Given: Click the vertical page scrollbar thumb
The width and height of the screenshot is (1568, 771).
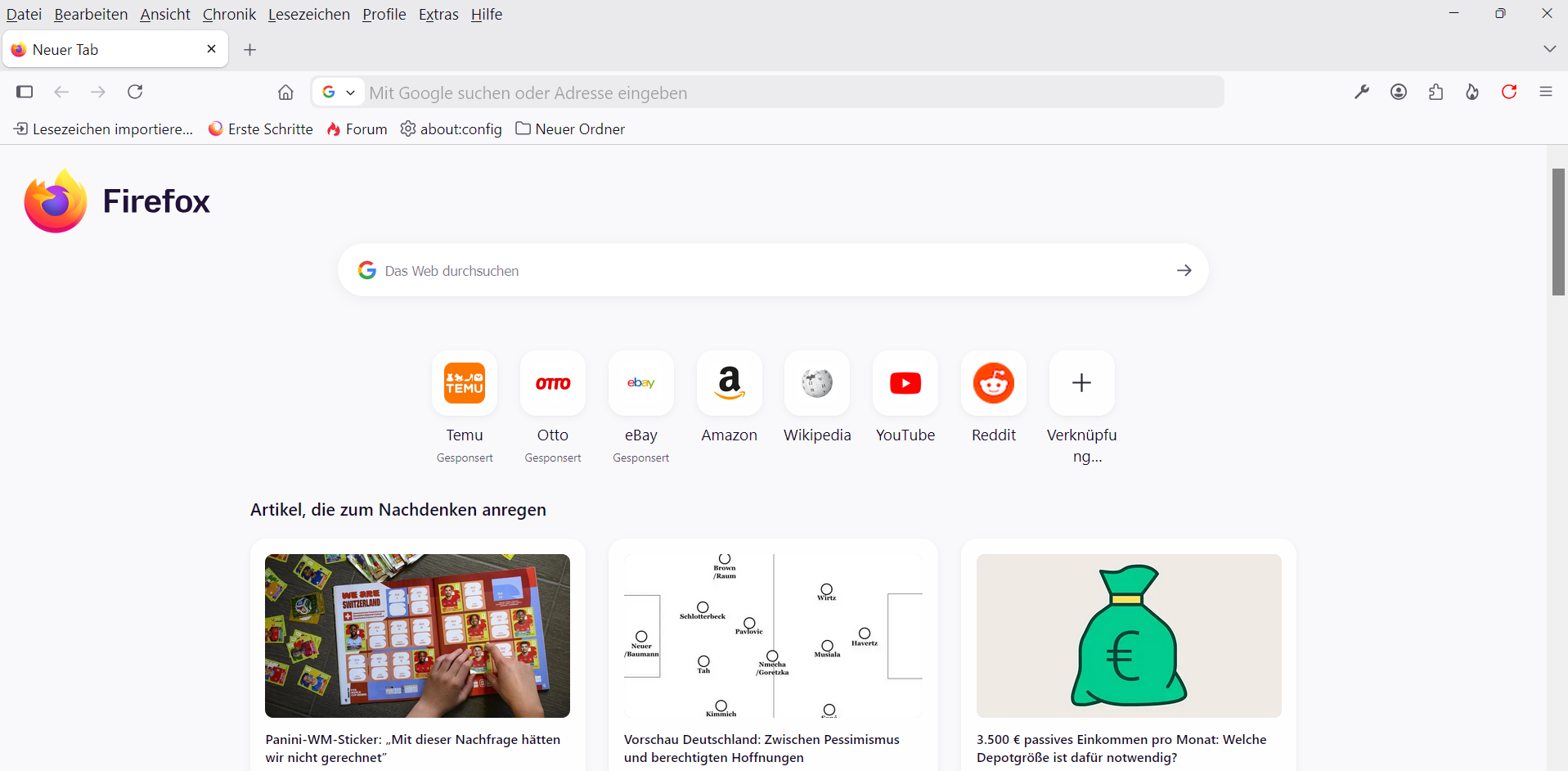Looking at the screenshot, I should pos(1559,232).
